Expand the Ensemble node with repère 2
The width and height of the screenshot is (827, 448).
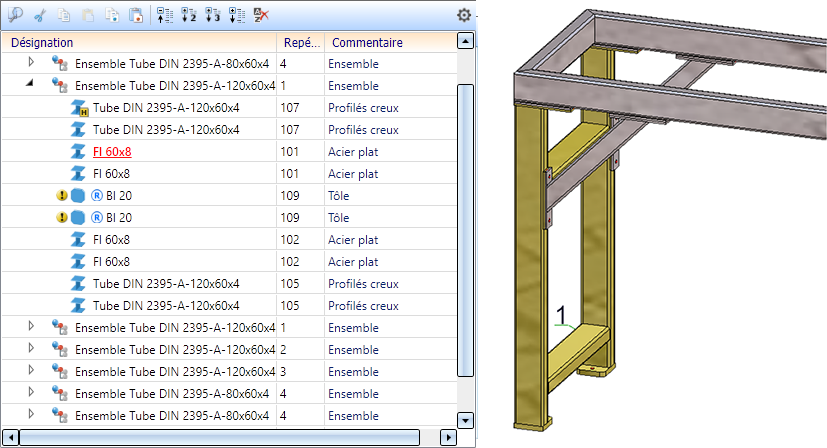point(30,349)
